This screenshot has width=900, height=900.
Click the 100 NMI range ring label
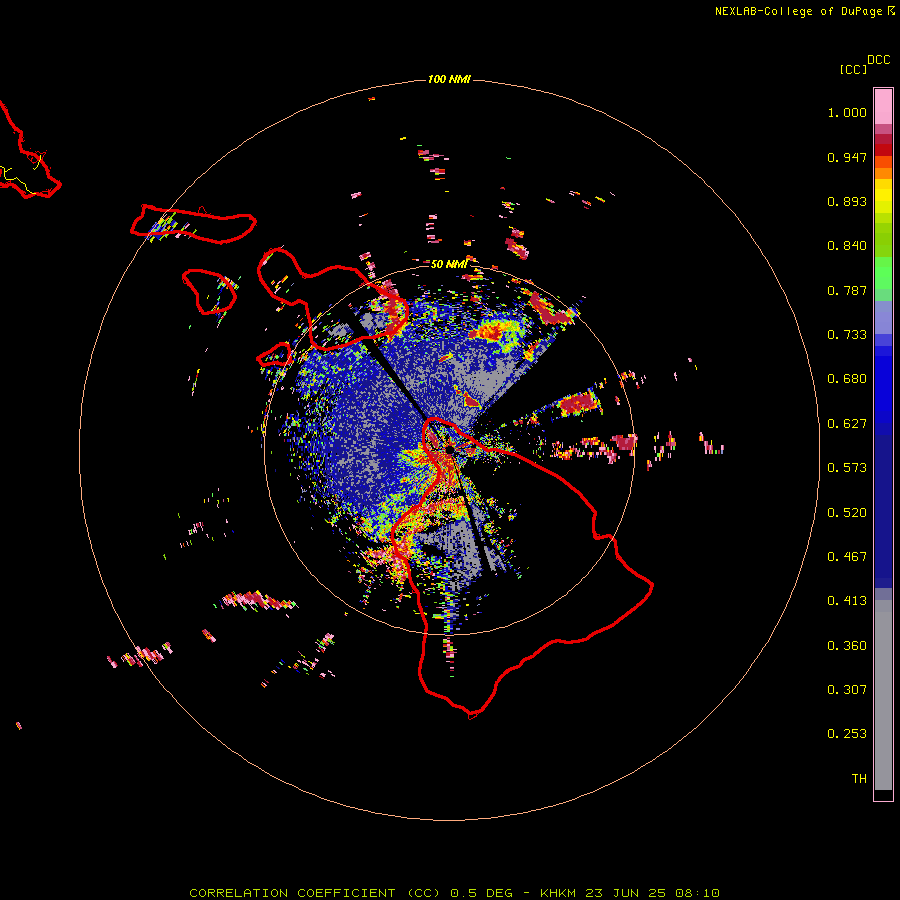pyautogui.click(x=449, y=79)
